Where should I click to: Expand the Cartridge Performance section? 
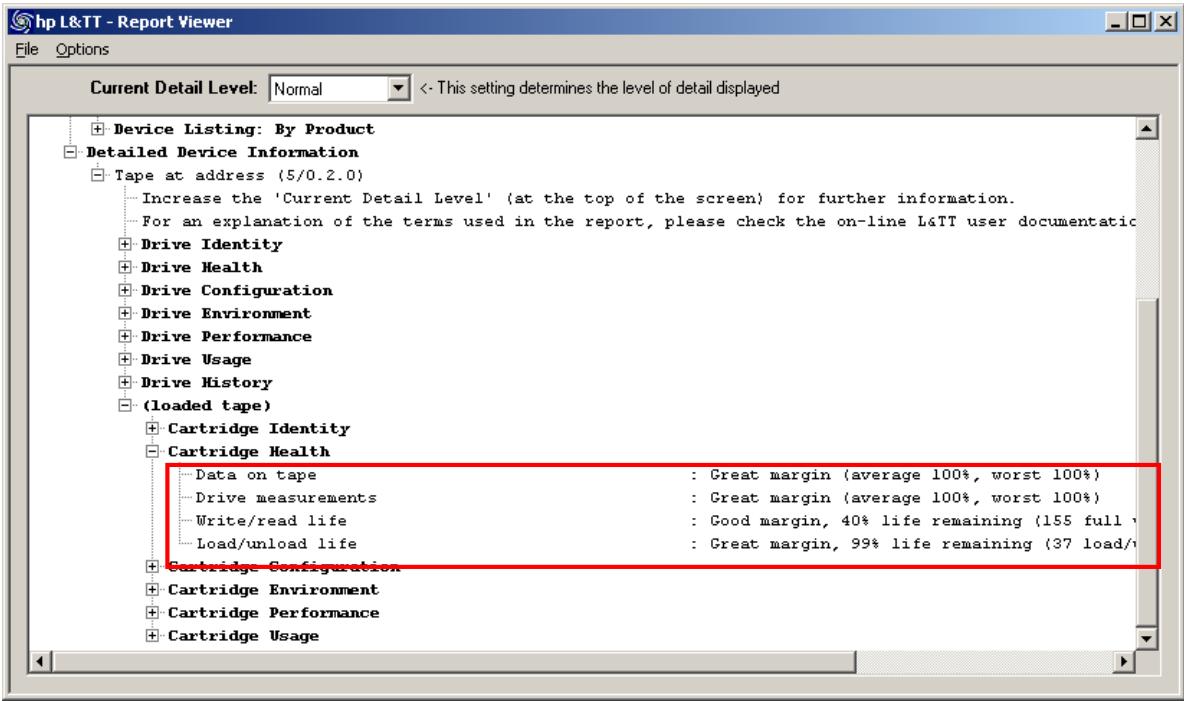(152, 613)
